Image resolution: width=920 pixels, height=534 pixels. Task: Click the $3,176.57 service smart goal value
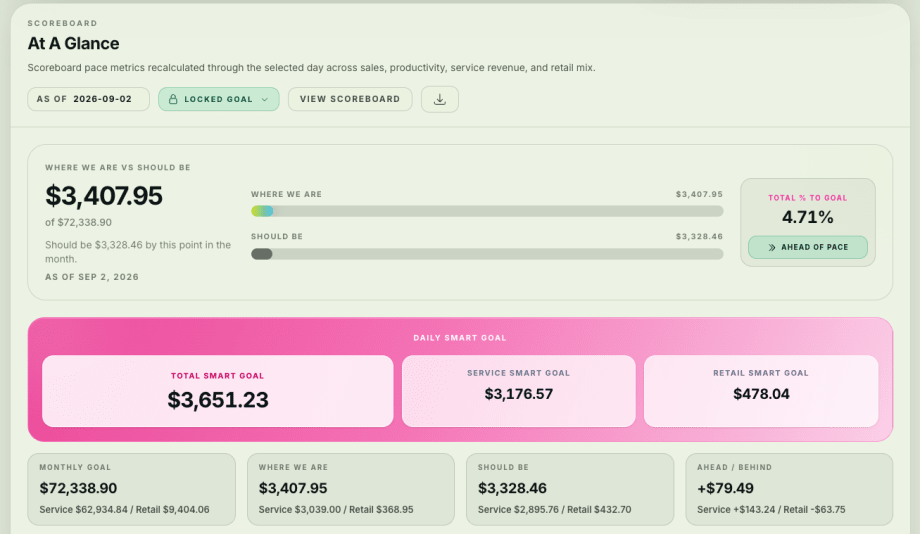pyautogui.click(x=519, y=394)
